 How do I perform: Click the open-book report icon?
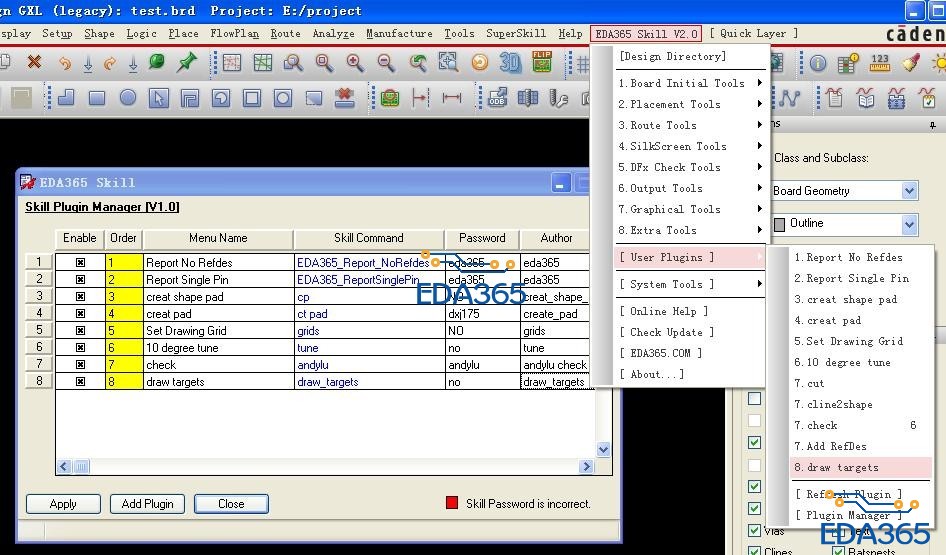pyautogui.click(x=866, y=98)
